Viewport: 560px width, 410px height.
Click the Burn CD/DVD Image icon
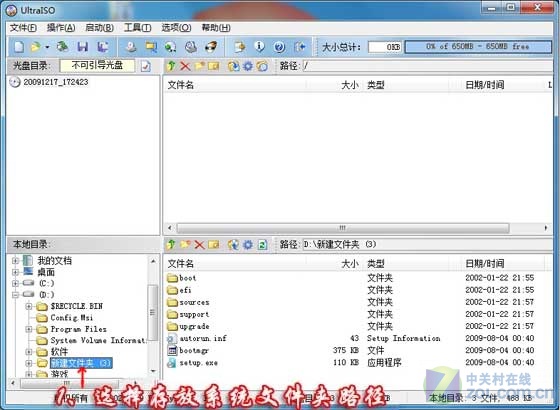pos(211,46)
